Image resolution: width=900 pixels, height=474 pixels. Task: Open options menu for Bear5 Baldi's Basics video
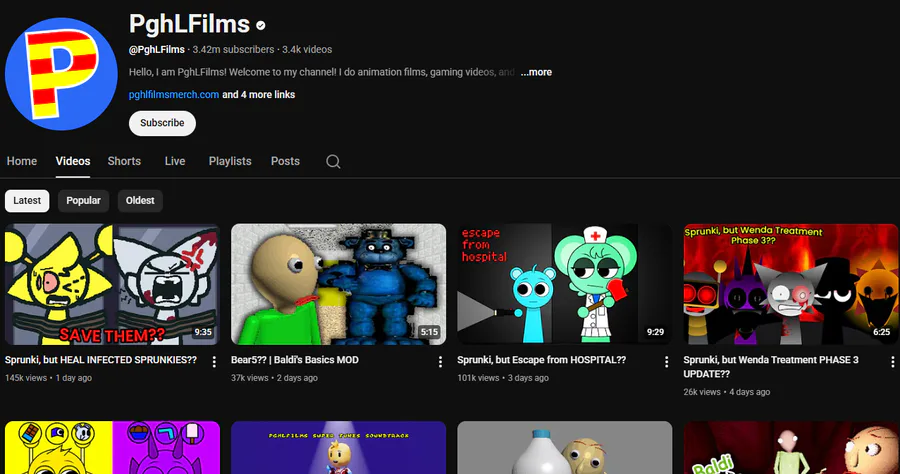coord(440,362)
